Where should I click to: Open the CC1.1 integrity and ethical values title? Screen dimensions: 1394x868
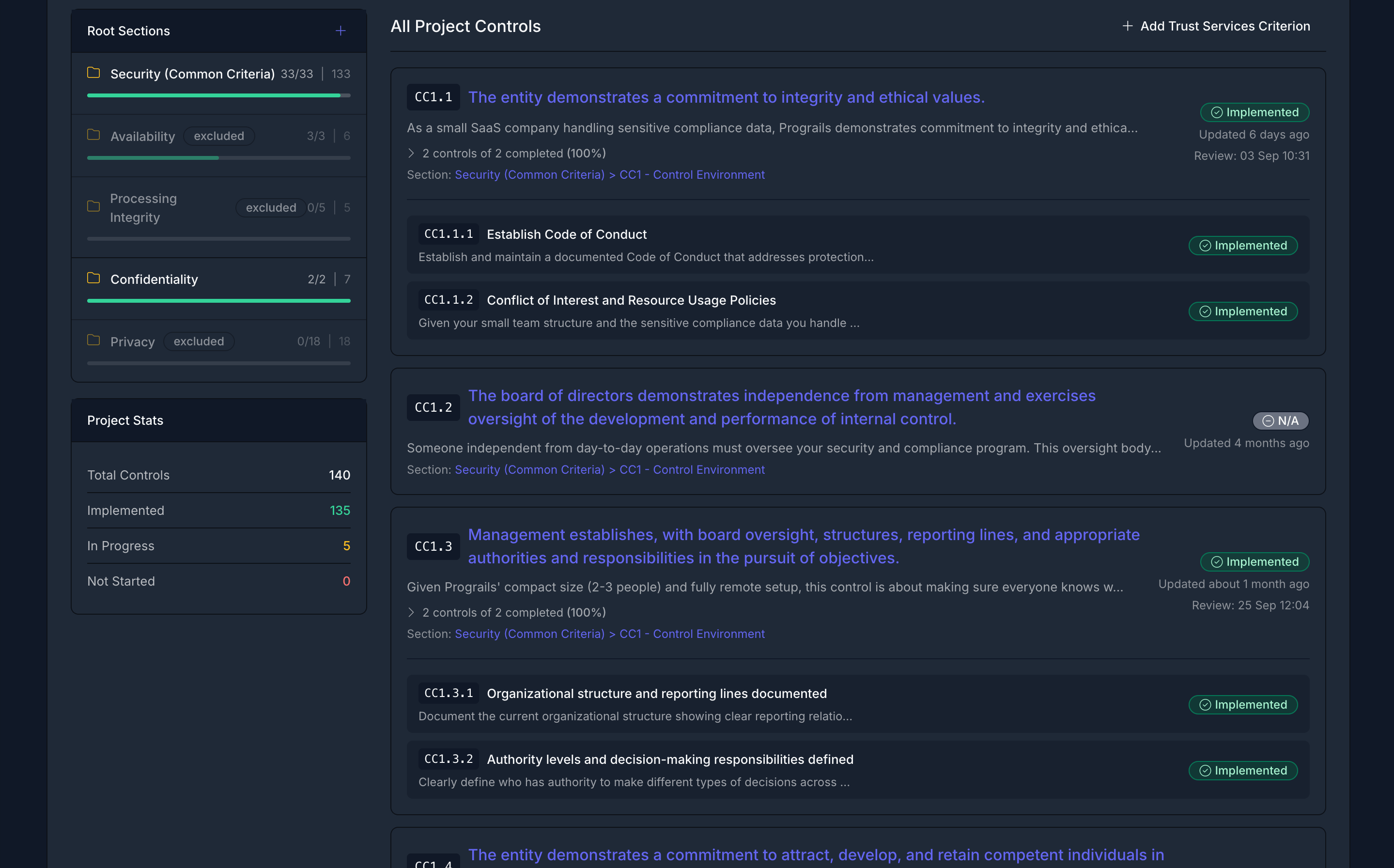pos(726,97)
